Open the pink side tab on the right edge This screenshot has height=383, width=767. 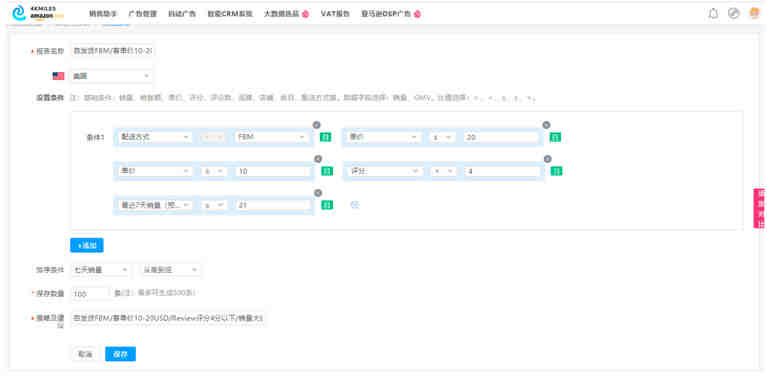[x=760, y=208]
